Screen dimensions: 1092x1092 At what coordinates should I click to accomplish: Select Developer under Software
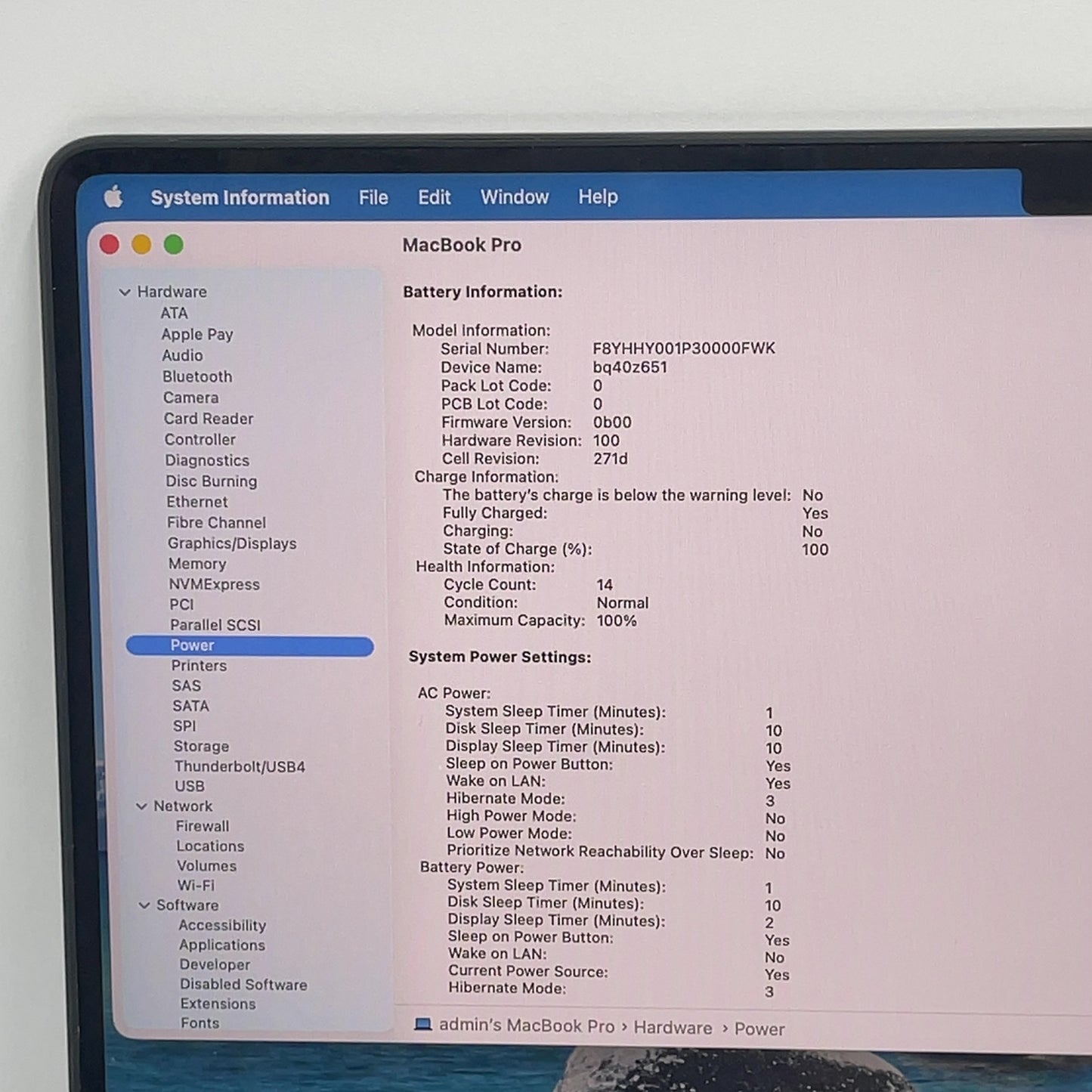215,965
